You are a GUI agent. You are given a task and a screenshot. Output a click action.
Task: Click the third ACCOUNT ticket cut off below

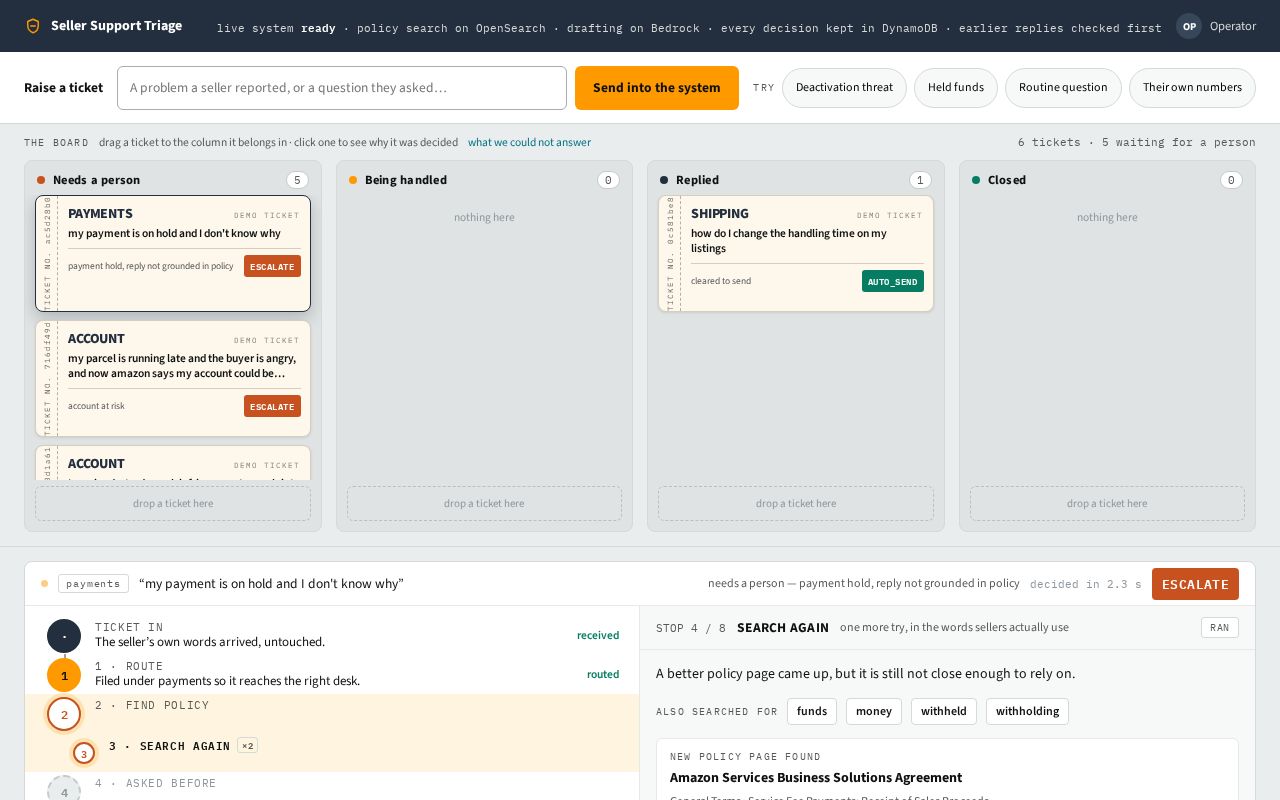point(173,463)
